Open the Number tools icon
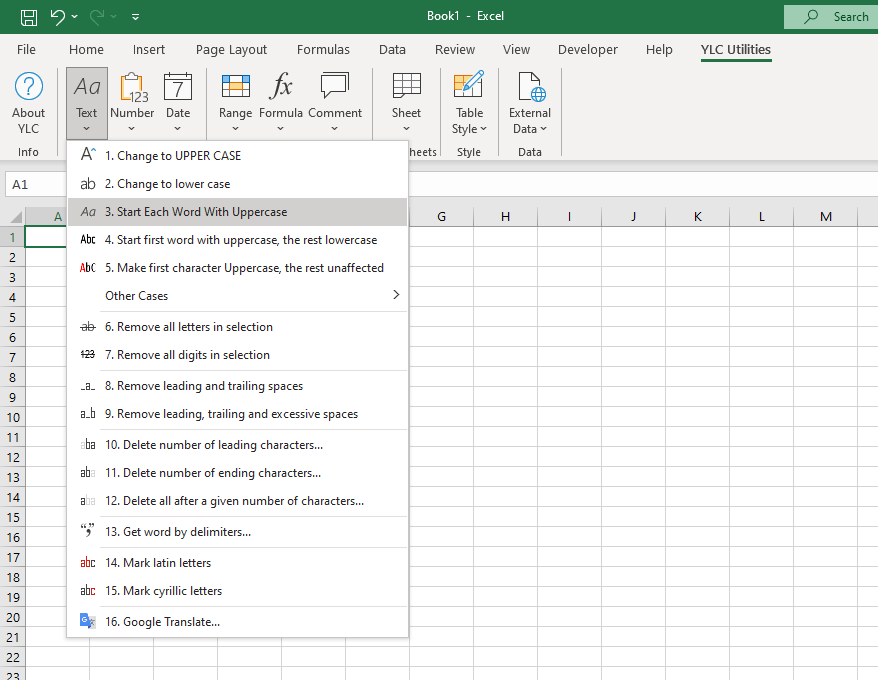This screenshot has width=878, height=680. (x=132, y=88)
